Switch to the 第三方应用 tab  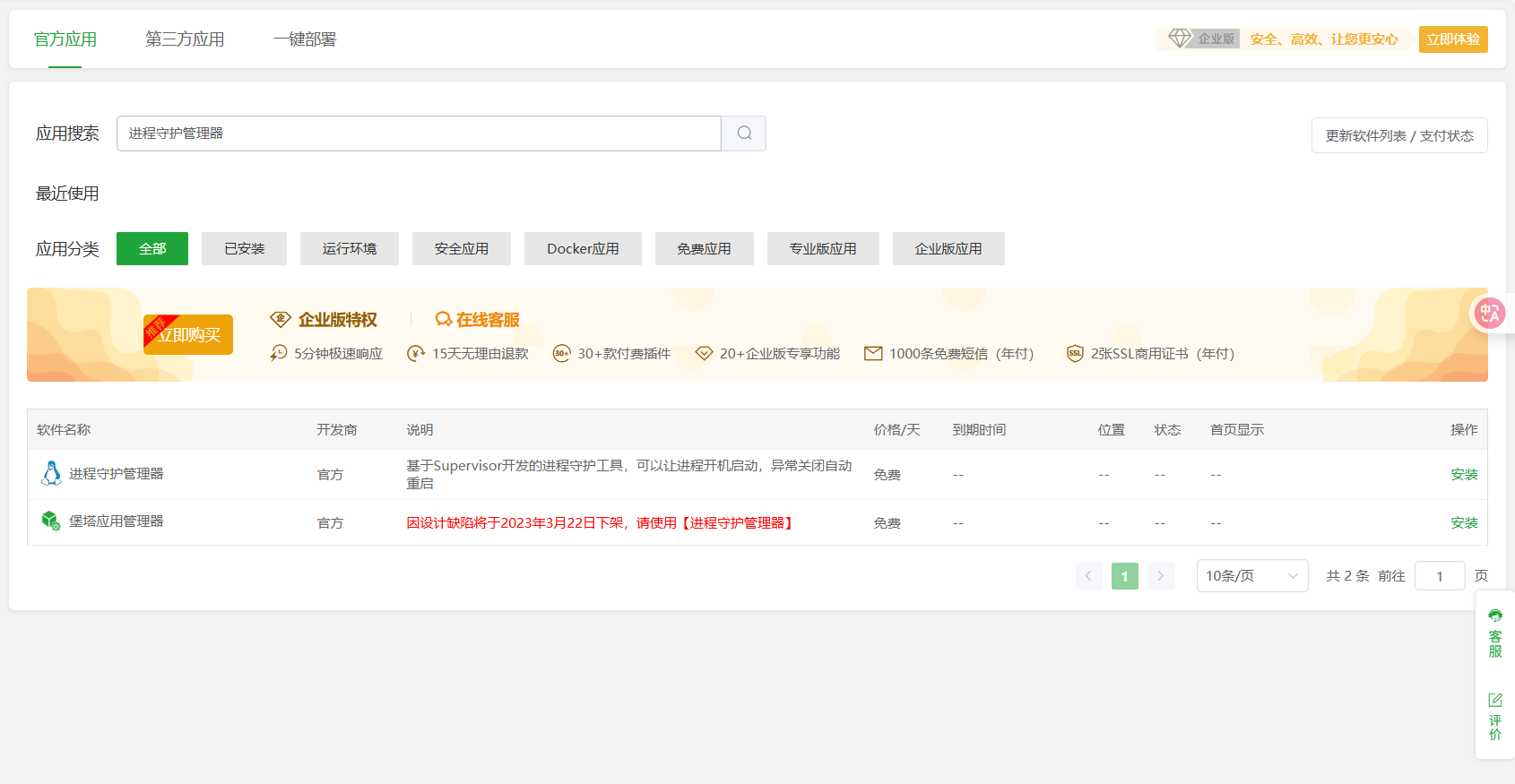[x=185, y=39]
